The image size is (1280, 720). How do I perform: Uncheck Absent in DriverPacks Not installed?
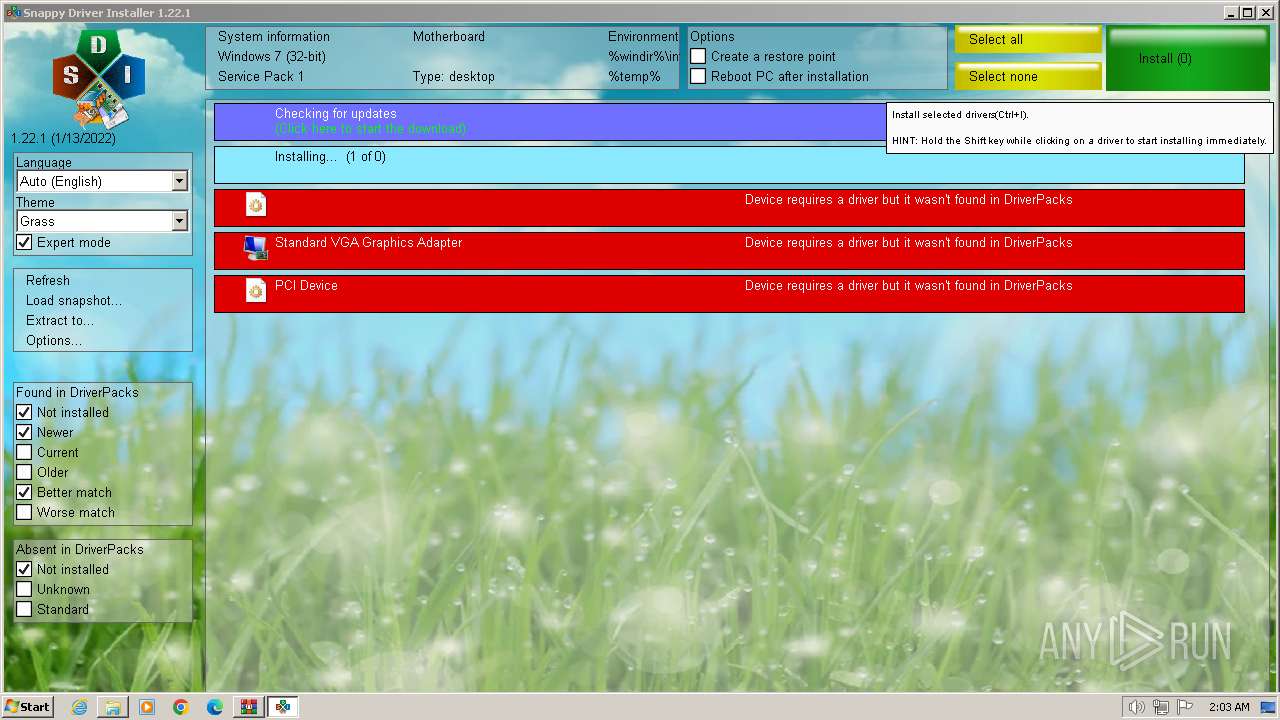pyautogui.click(x=24, y=570)
